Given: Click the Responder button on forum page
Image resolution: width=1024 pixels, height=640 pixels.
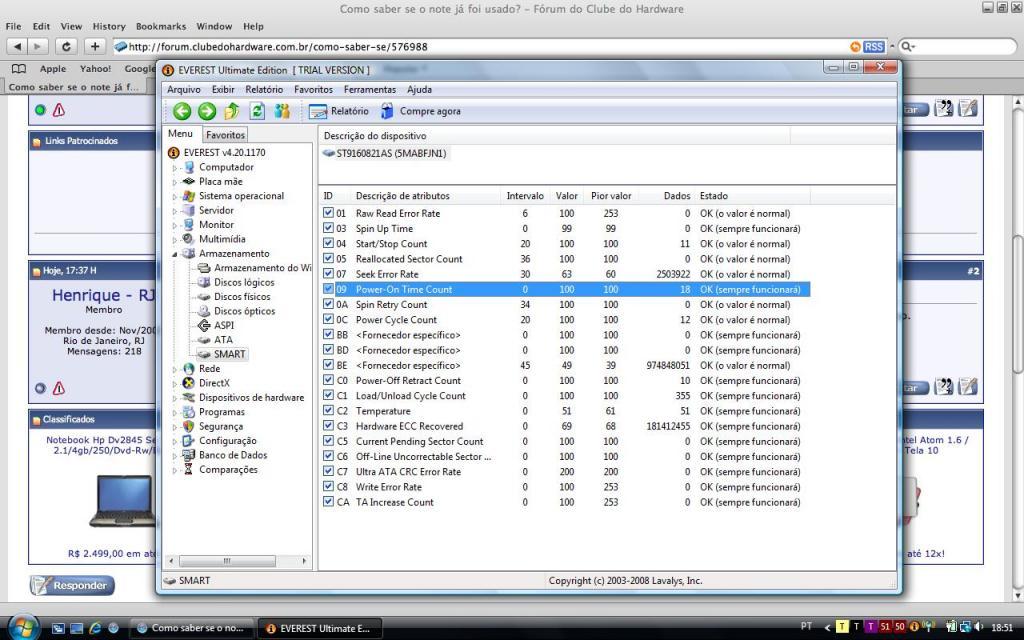Looking at the screenshot, I should click(x=72, y=585).
